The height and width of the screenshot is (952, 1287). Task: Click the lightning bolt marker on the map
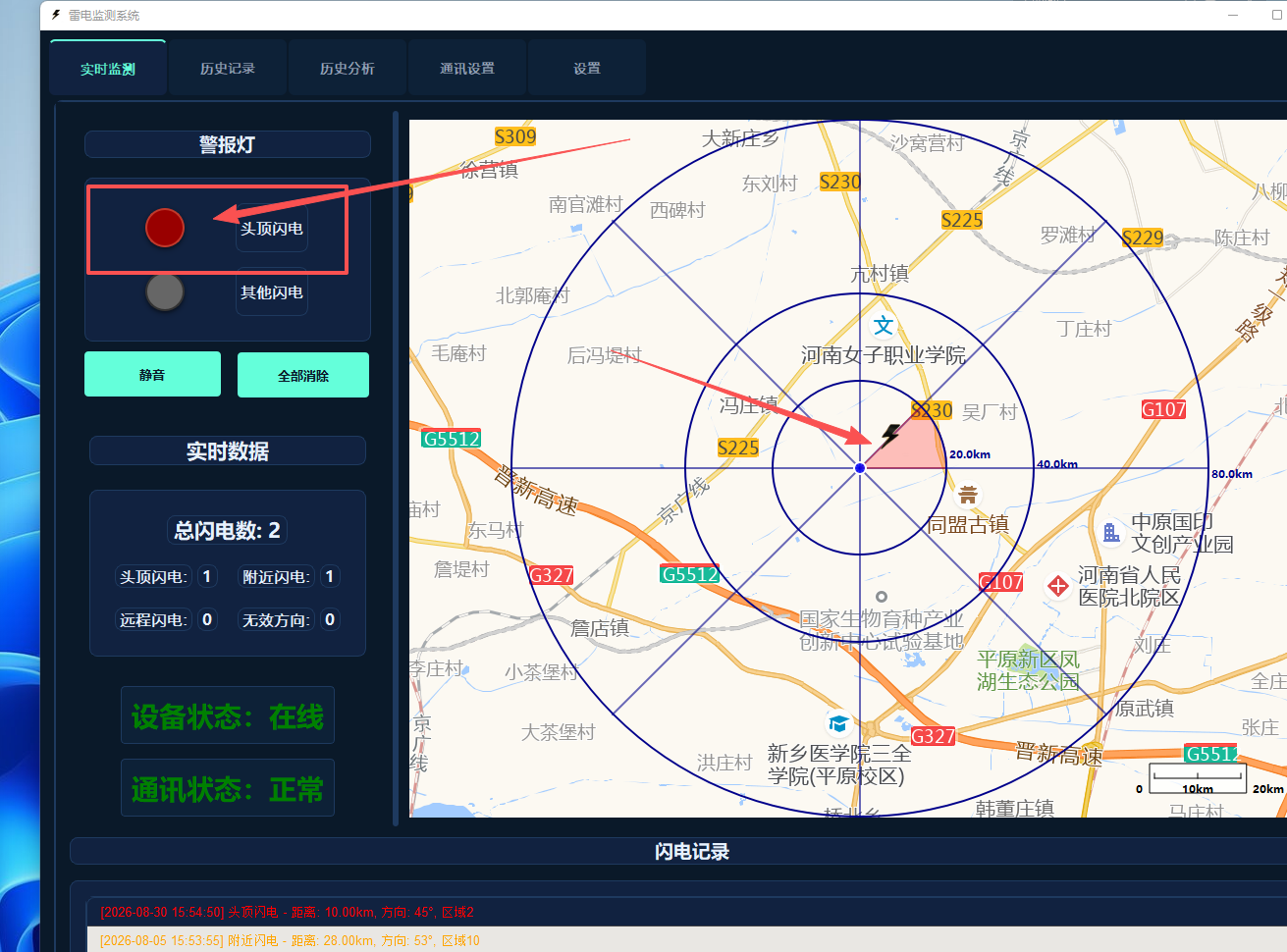pos(890,435)
